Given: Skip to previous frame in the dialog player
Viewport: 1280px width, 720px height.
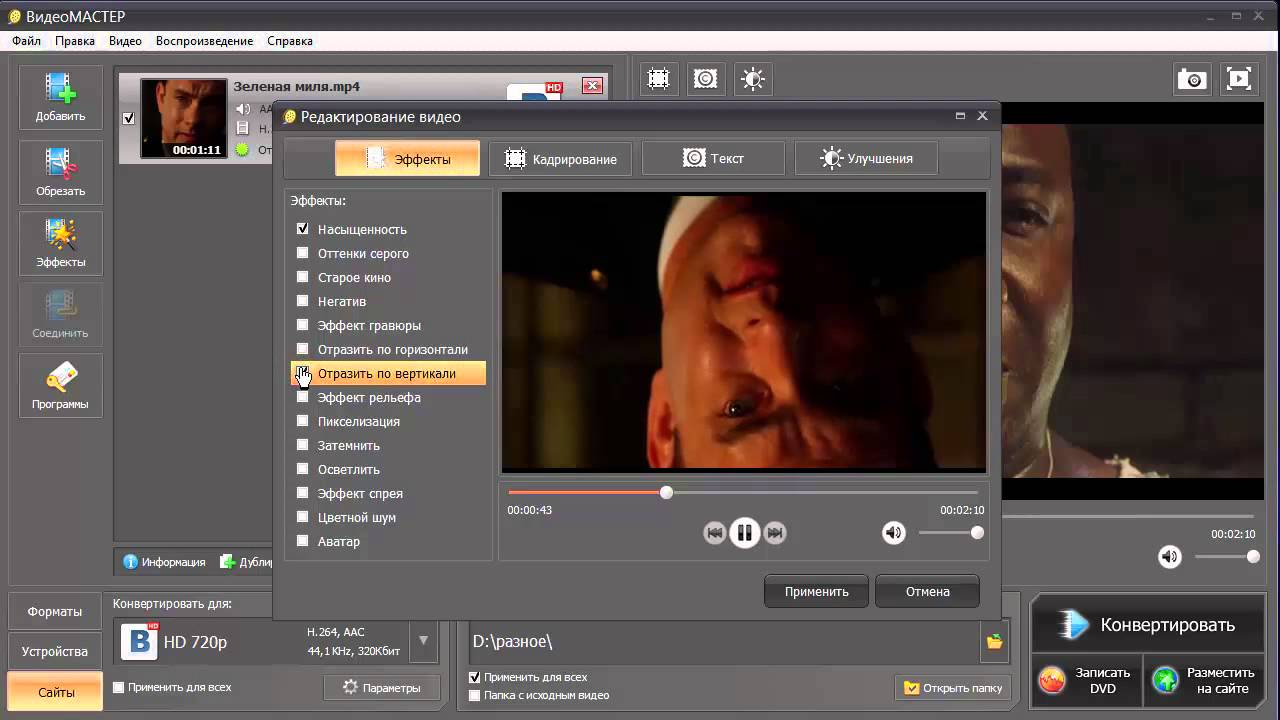Looking at the screenshot, I should (x=714, y=533).
